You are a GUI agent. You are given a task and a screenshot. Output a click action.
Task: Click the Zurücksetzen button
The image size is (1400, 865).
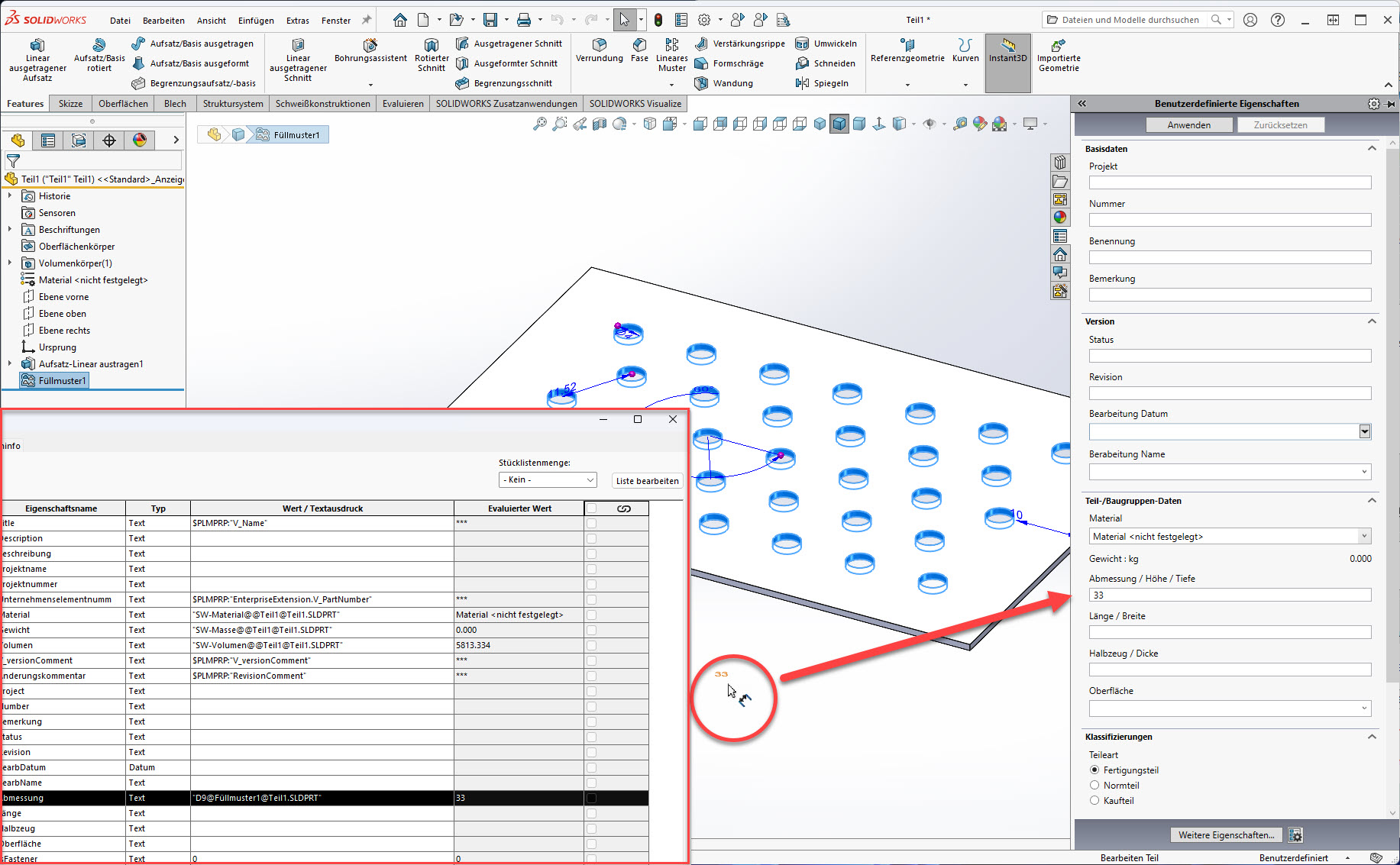tap(1281, 124)
